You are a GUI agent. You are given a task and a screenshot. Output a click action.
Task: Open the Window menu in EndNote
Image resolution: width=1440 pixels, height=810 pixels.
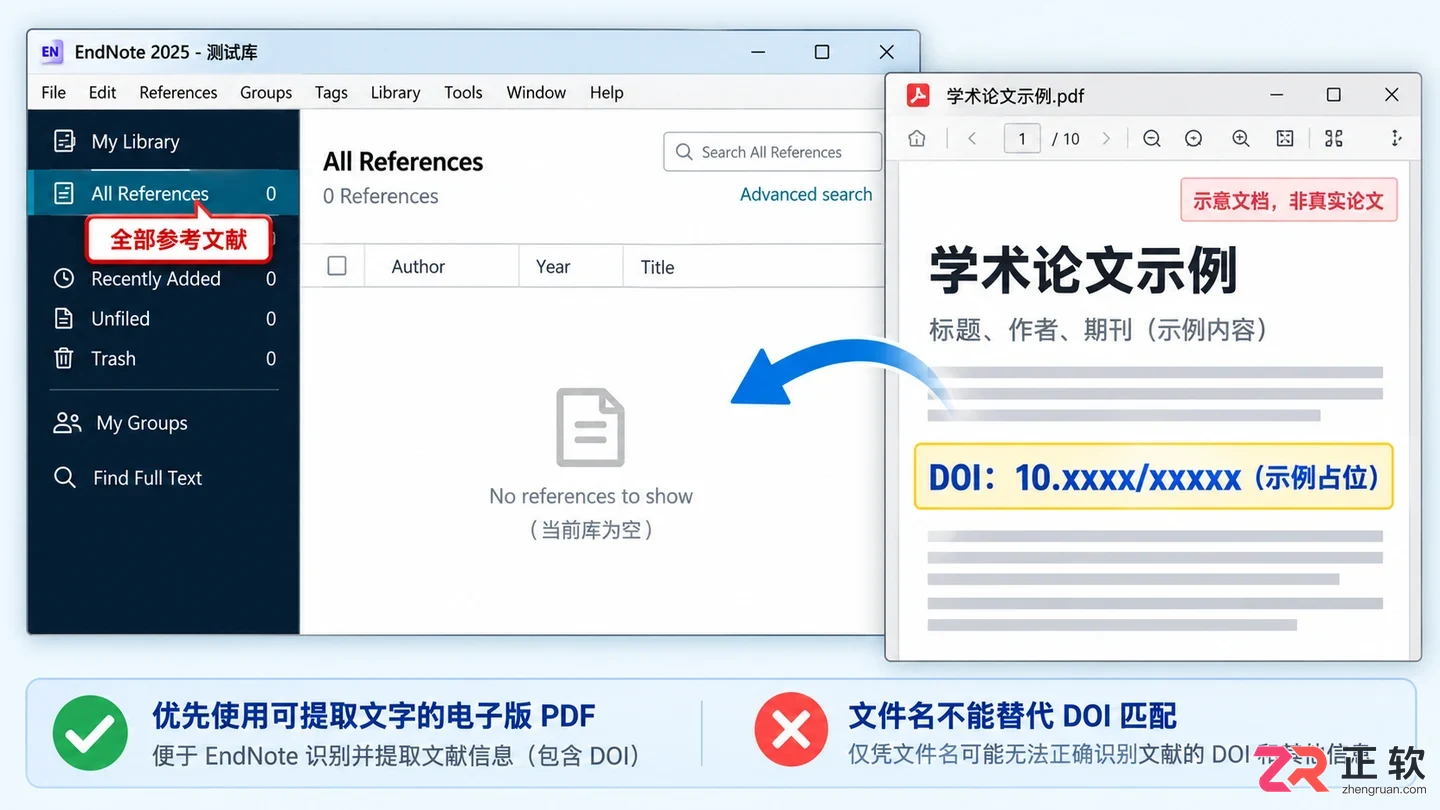click(x=536, y=92)
